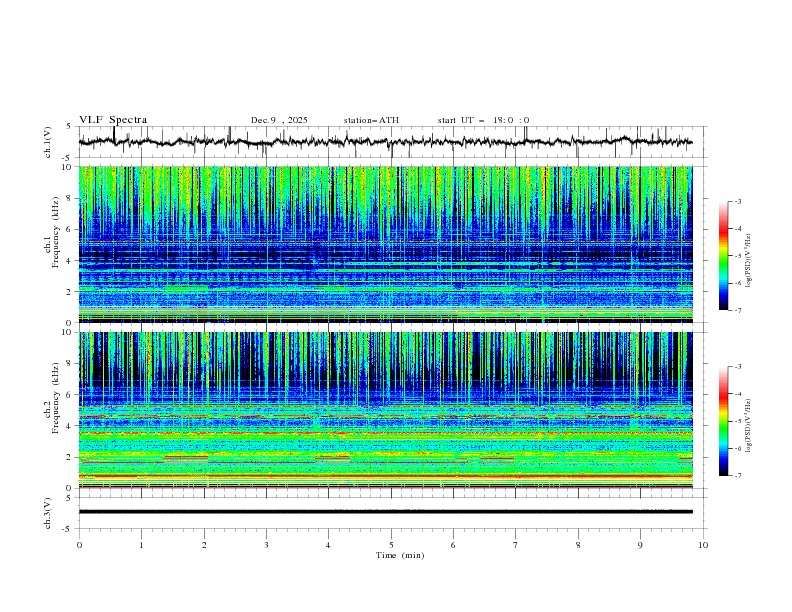Click time axis tick label "4"

(x=328, y=545)
